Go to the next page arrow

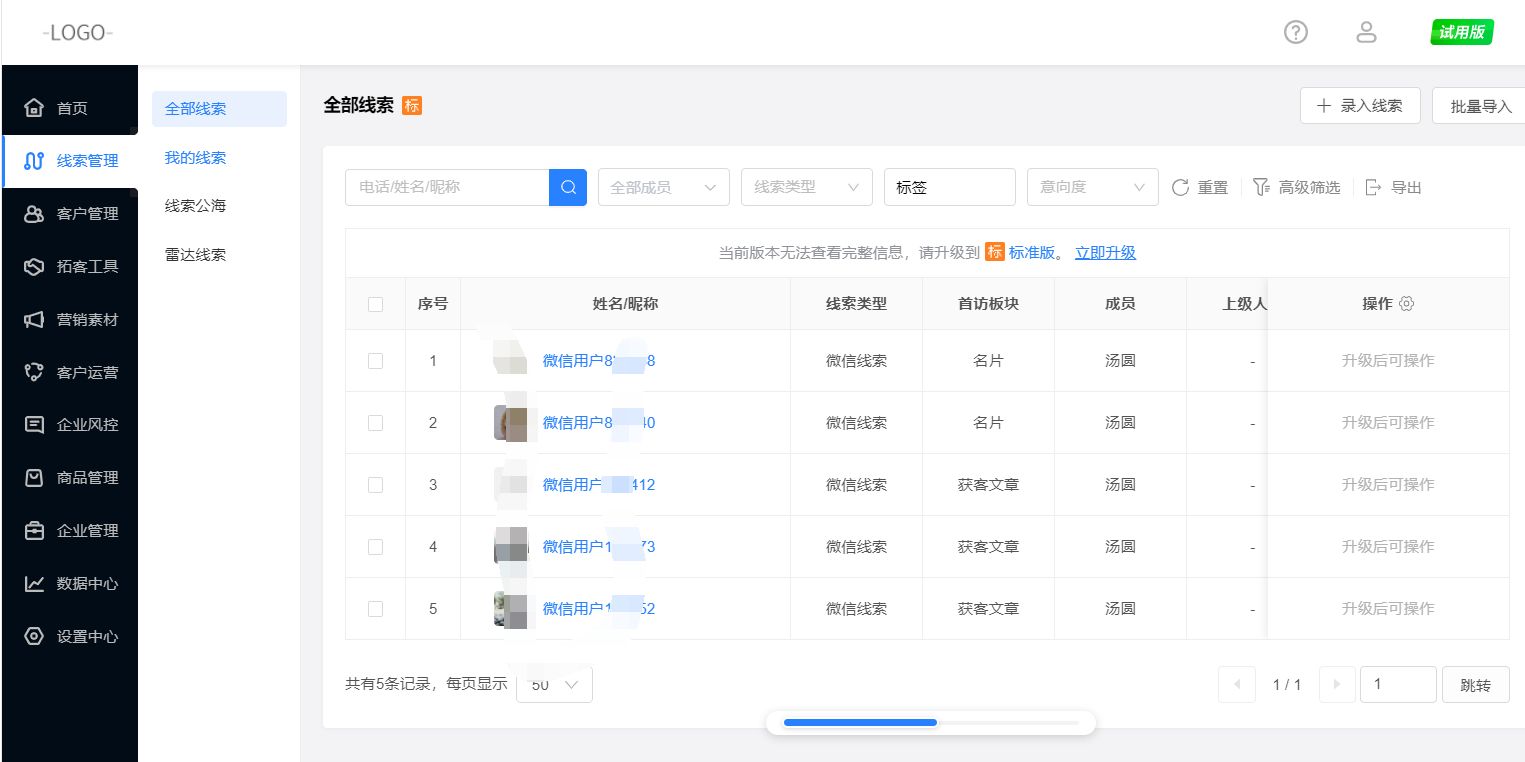coord(1337,685)
